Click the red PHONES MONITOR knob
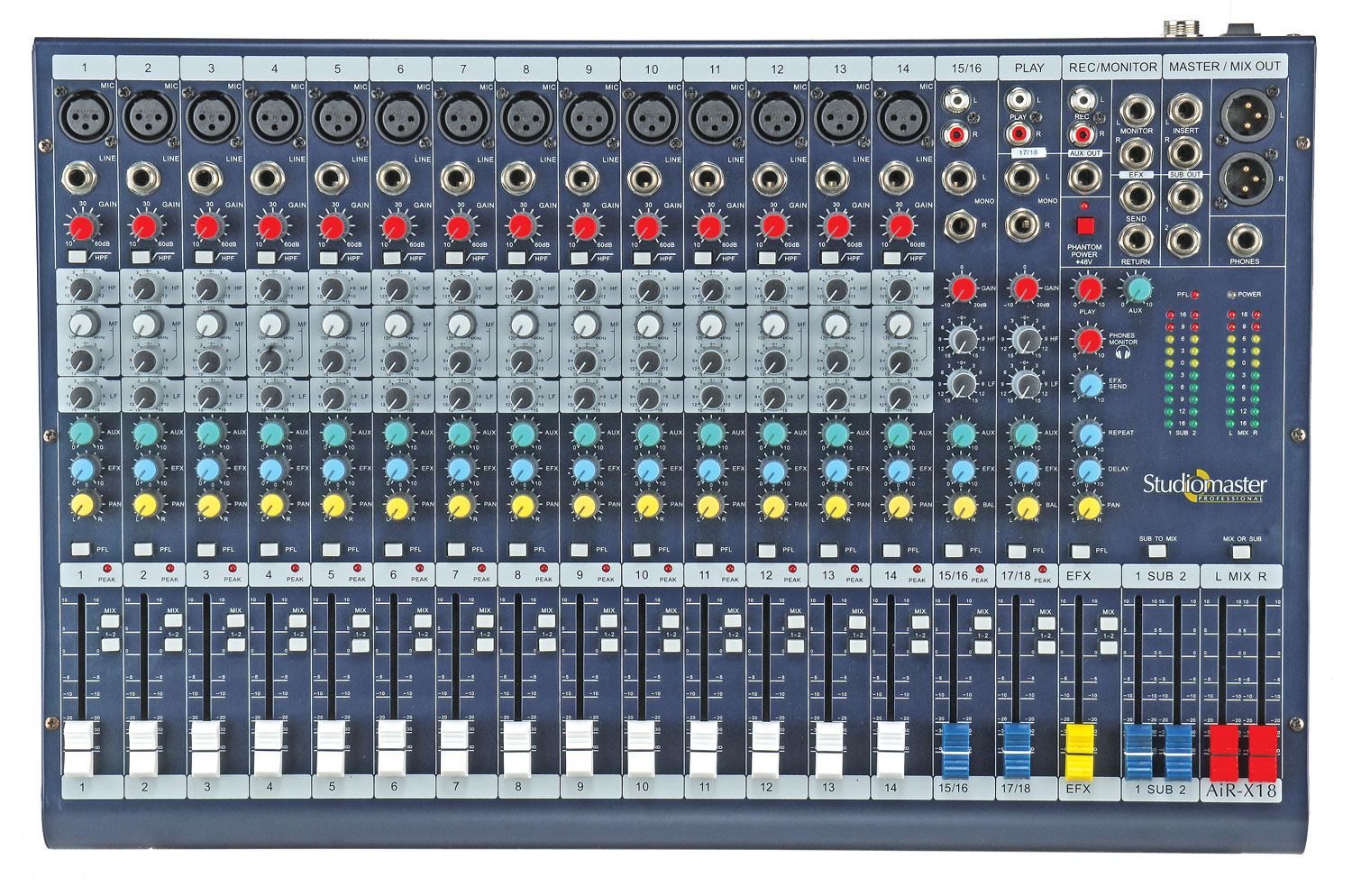Screen dimensions: 1352x896 [1089, 340]
